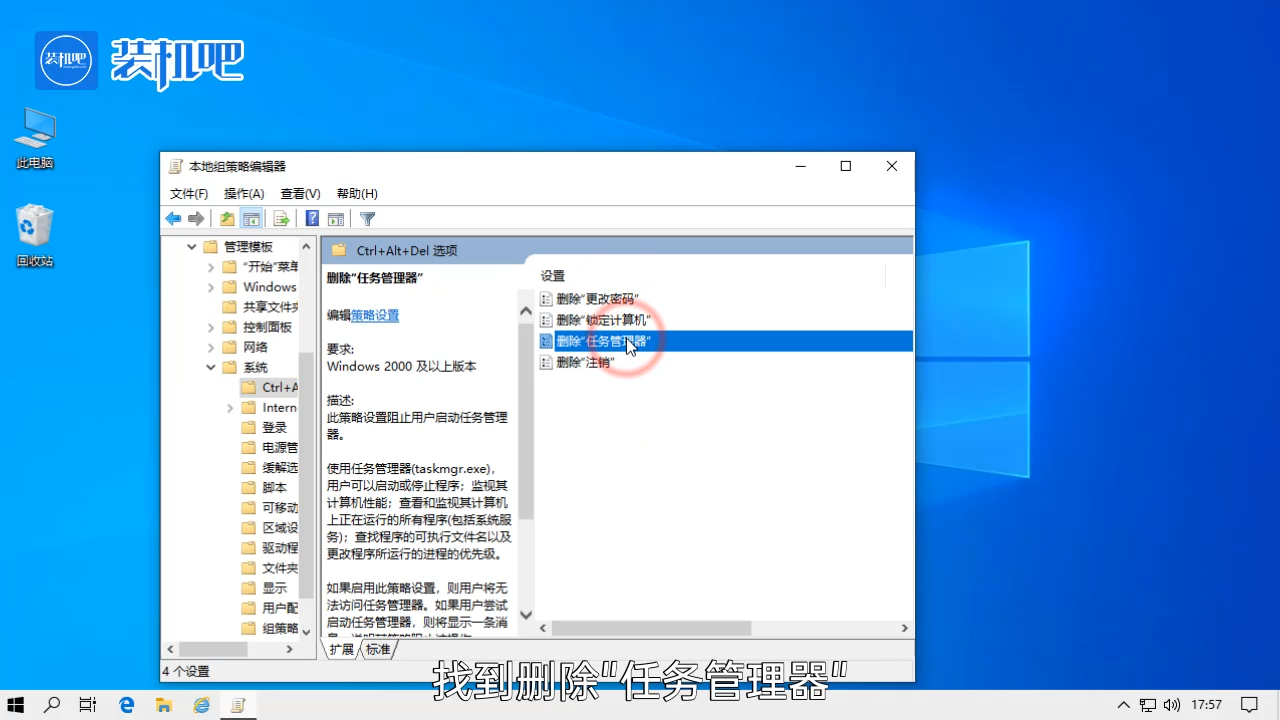The height and width of the screenshot is (720, 1280).
Task: Collapse the 系统 tree node
Action: (x=211, y=367)
